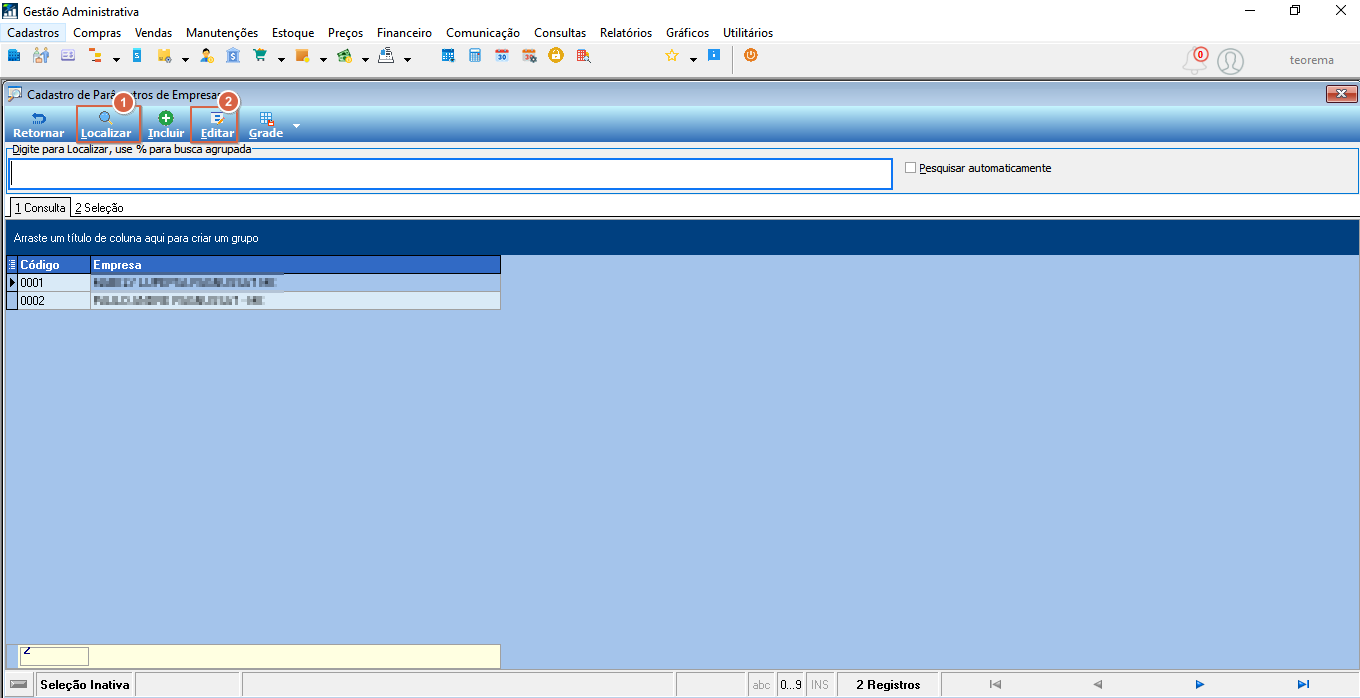Open the calculator icon
The width and height of the screenshot is (1360, 698).
pyautogui.click(x=476, y=56)
